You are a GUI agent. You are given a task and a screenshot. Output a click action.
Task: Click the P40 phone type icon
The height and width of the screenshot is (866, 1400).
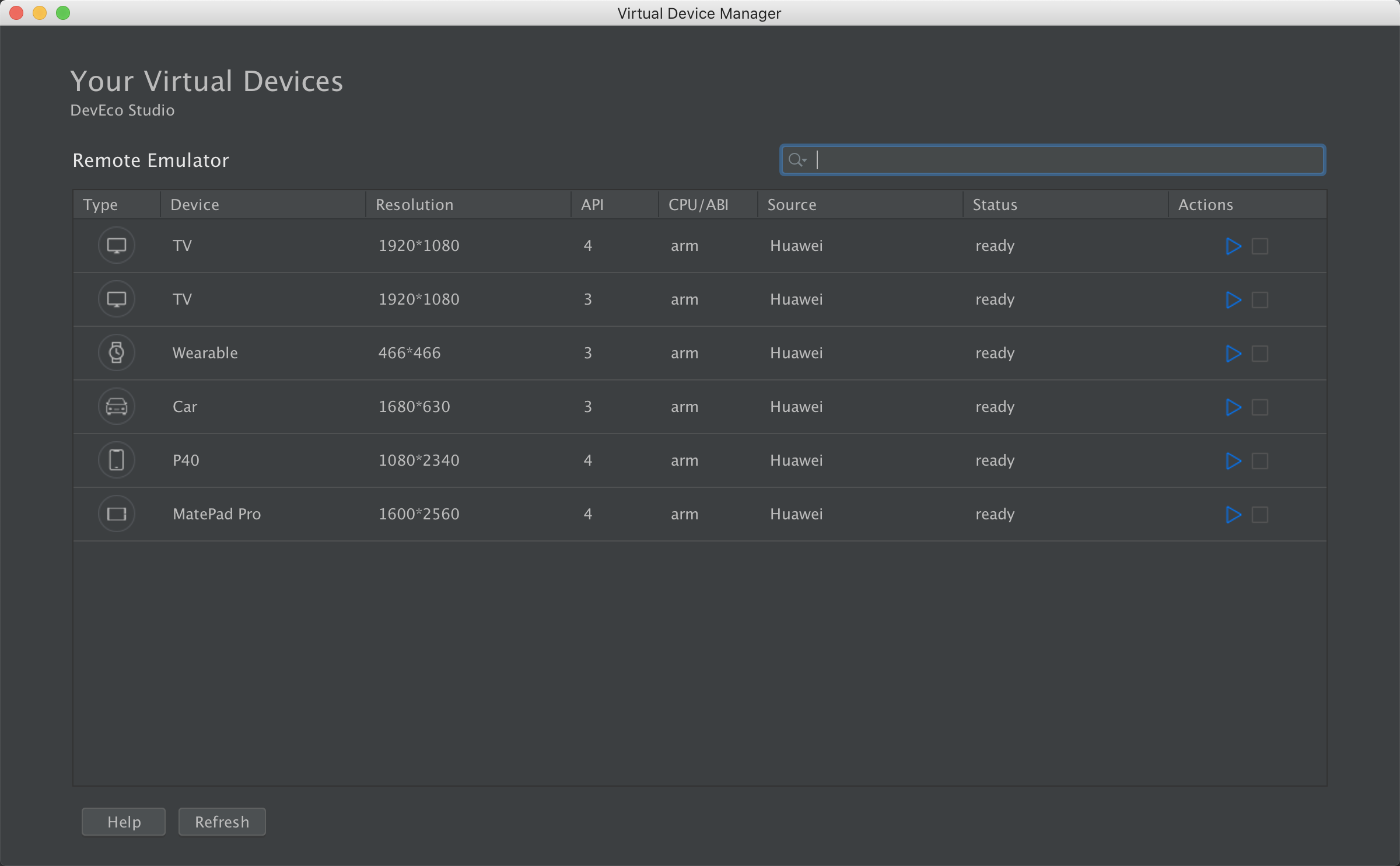coord(117,460)
